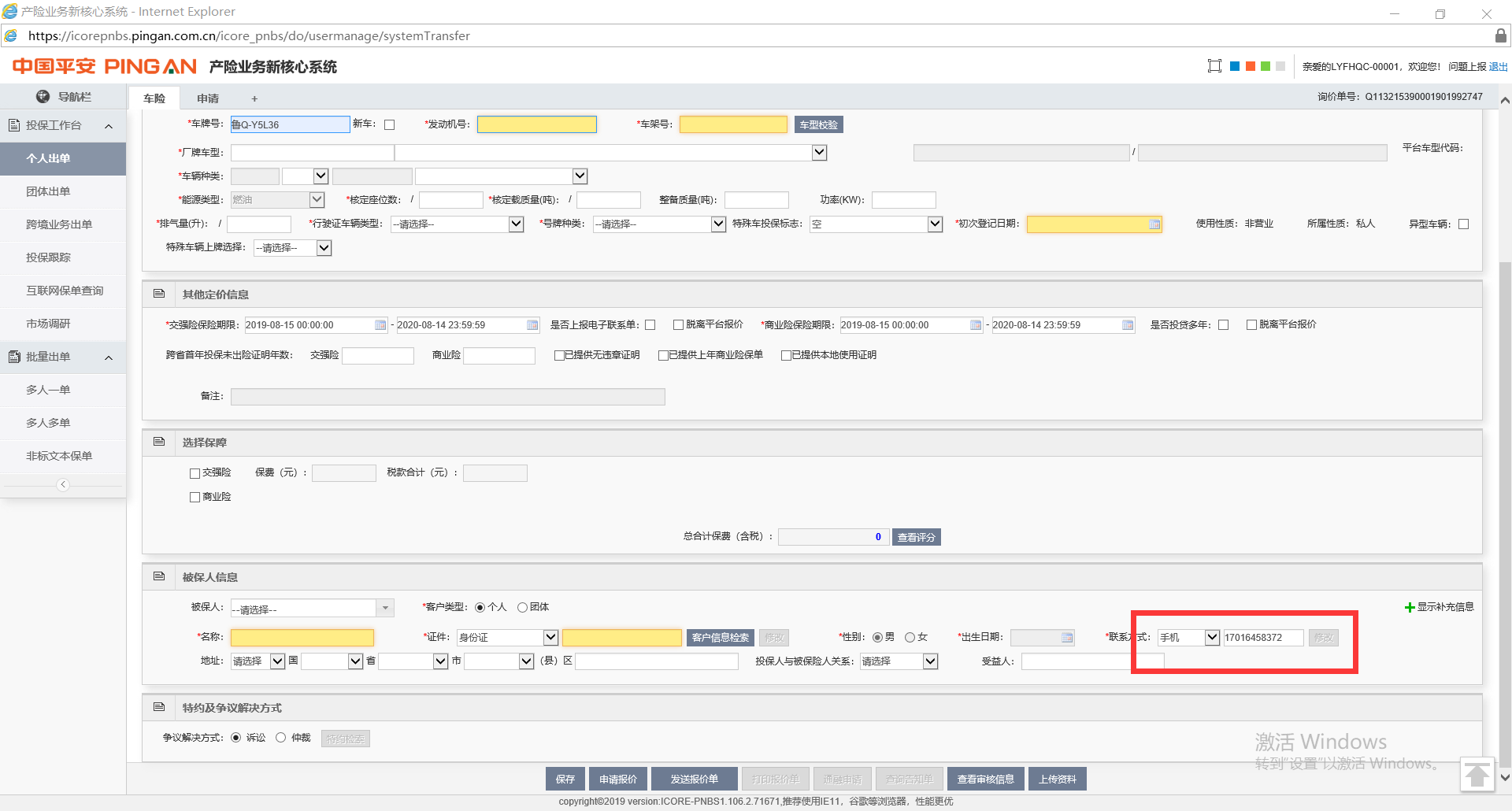Check the 异型车辆 checkbox

point(1463,224)
